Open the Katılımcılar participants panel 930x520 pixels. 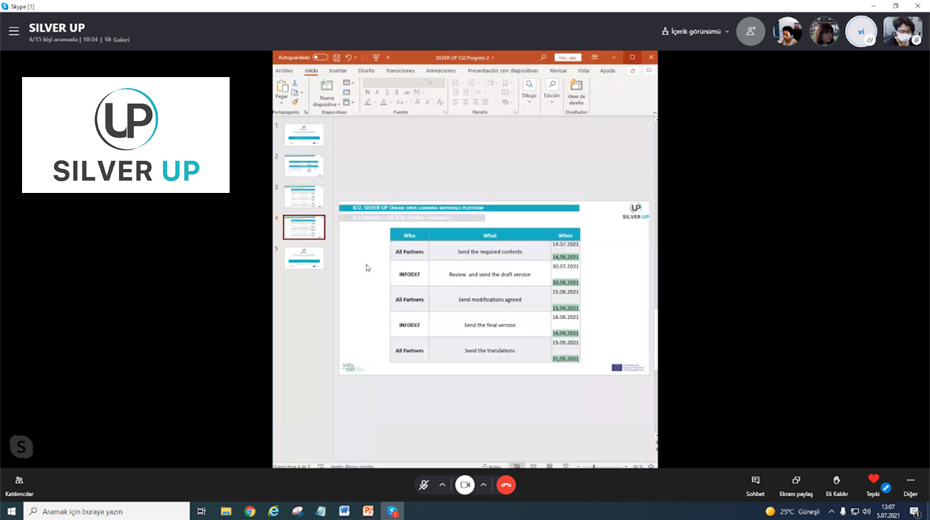point(19,484)
